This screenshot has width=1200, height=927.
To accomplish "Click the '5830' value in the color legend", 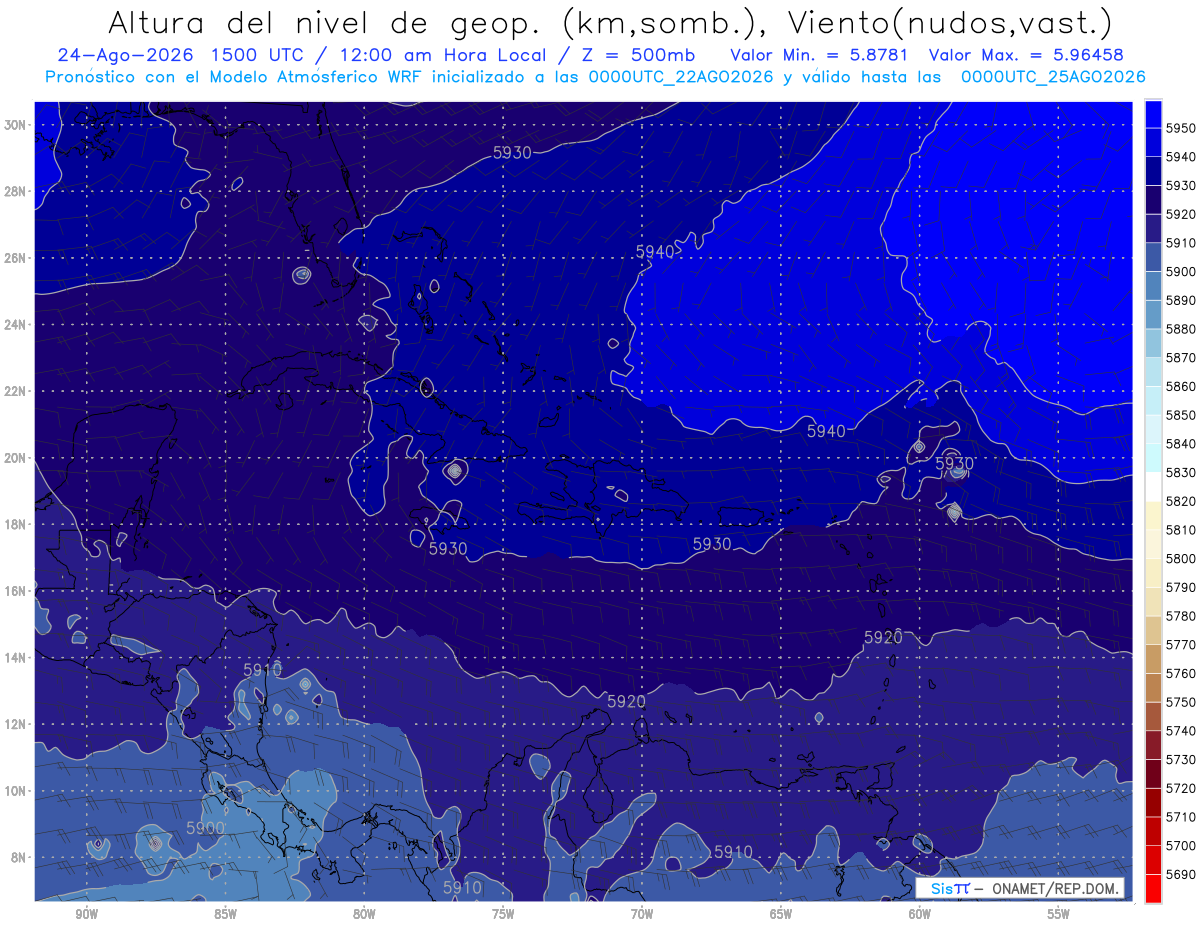I will [1181, 472].
